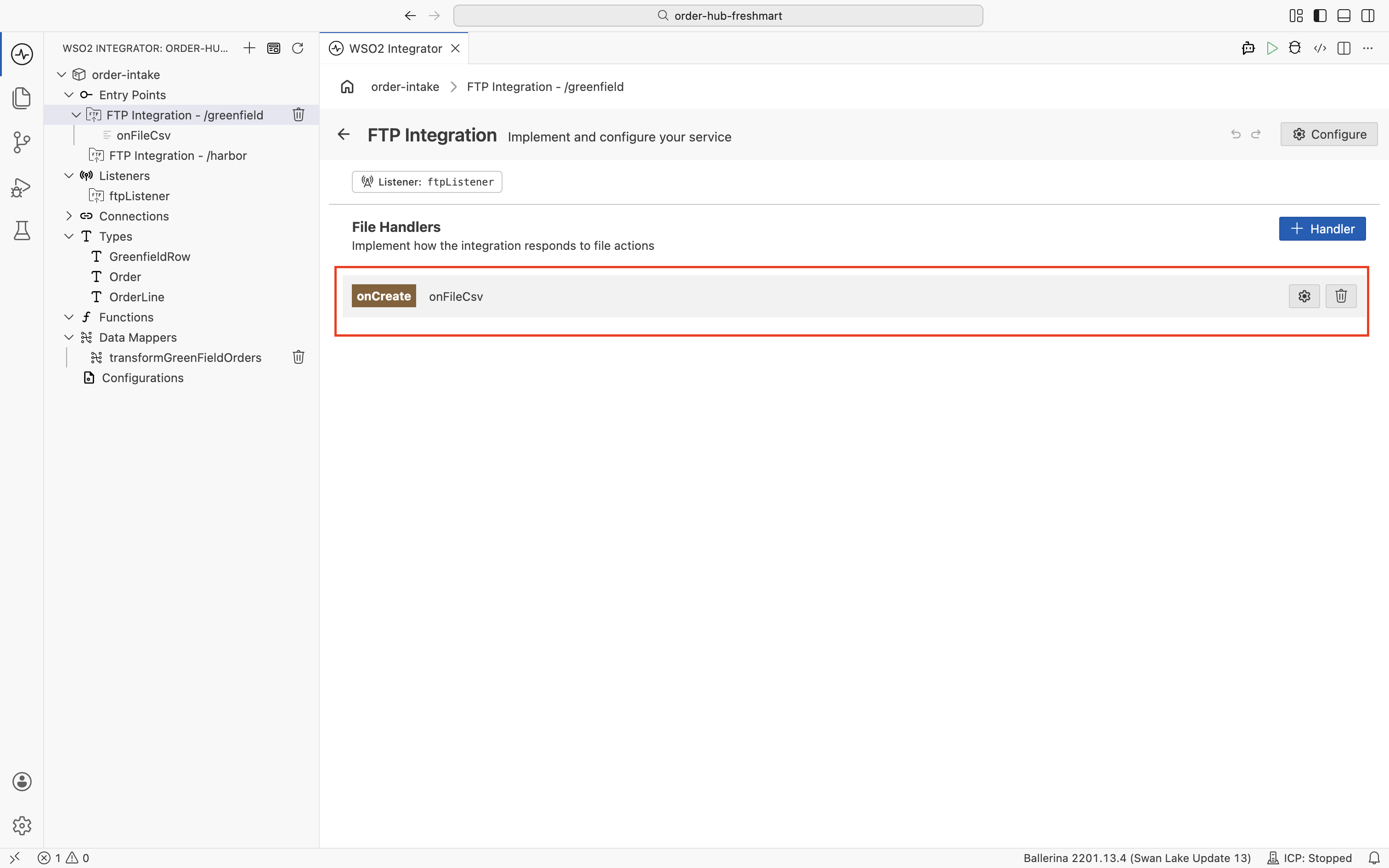
Task: Collapse the Types section
Action: pyautogui.click(x=69, y=236)
